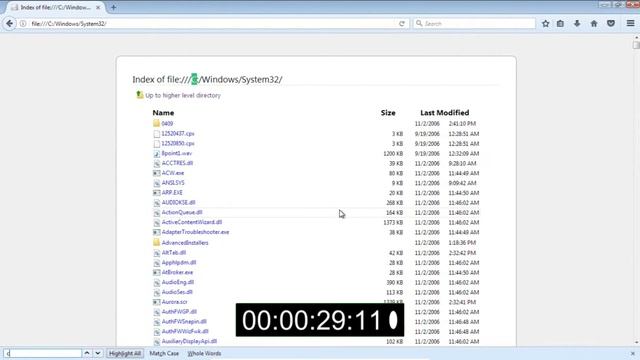
Task: Open the 0409 folder
Action: click(x=167, y=123)
